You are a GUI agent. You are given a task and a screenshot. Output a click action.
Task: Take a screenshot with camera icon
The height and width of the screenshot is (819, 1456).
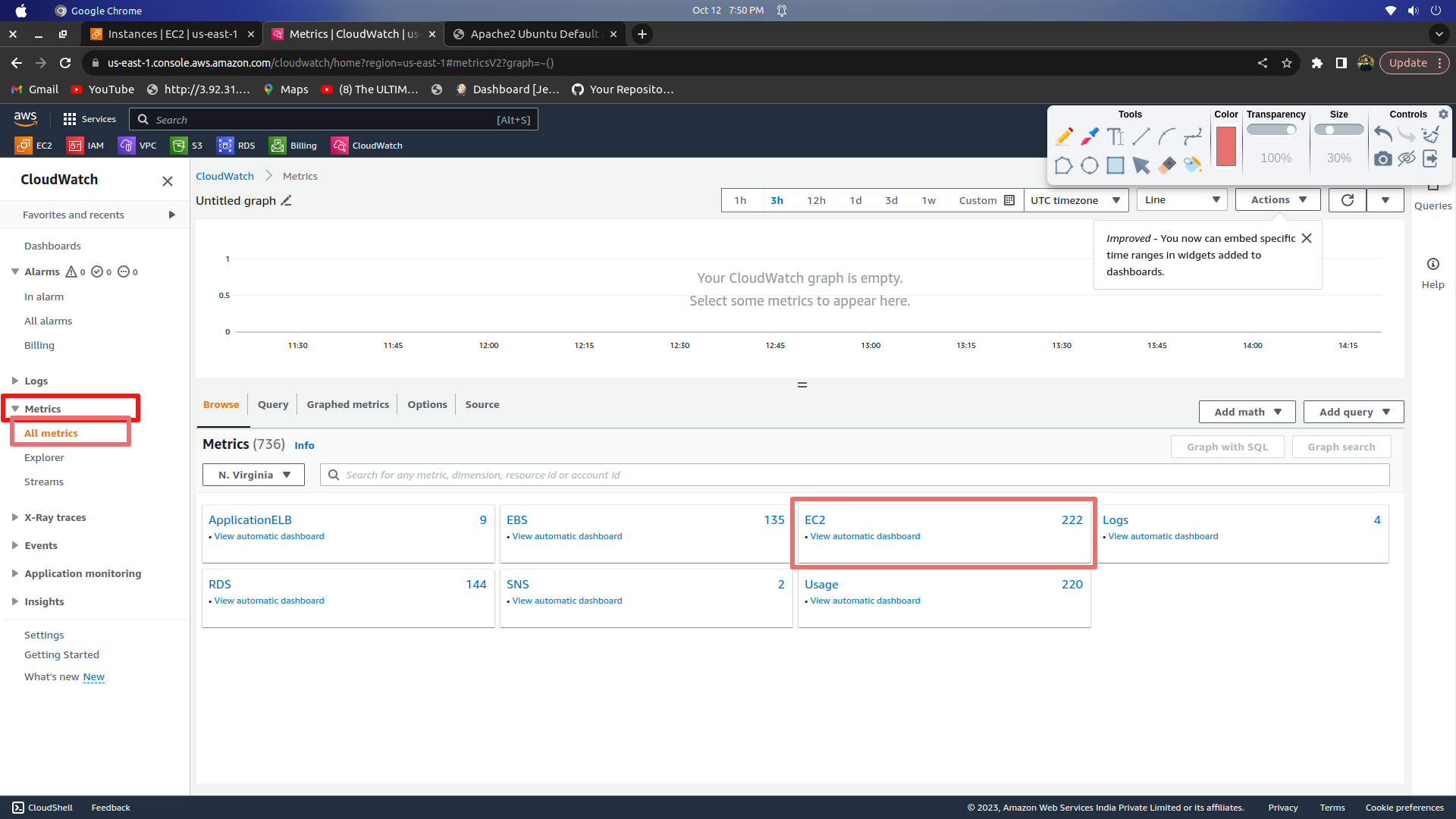(x=1382, y=158)
